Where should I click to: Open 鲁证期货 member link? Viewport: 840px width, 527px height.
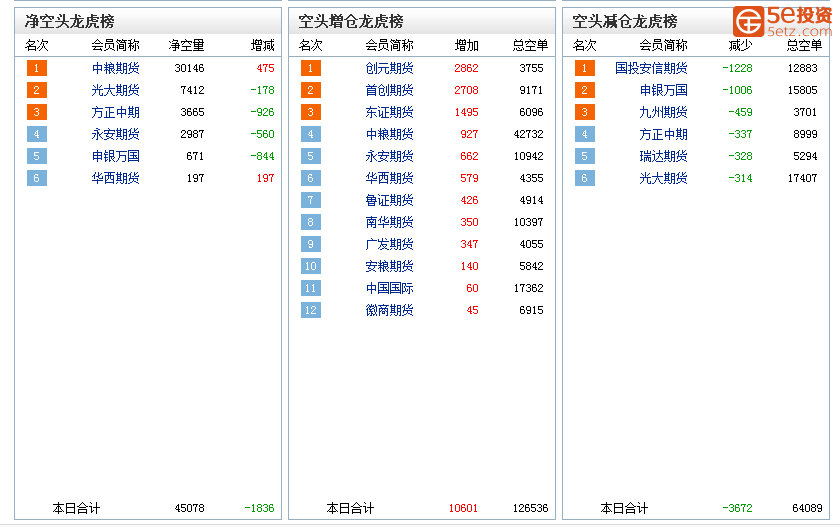tap(389, 200)
